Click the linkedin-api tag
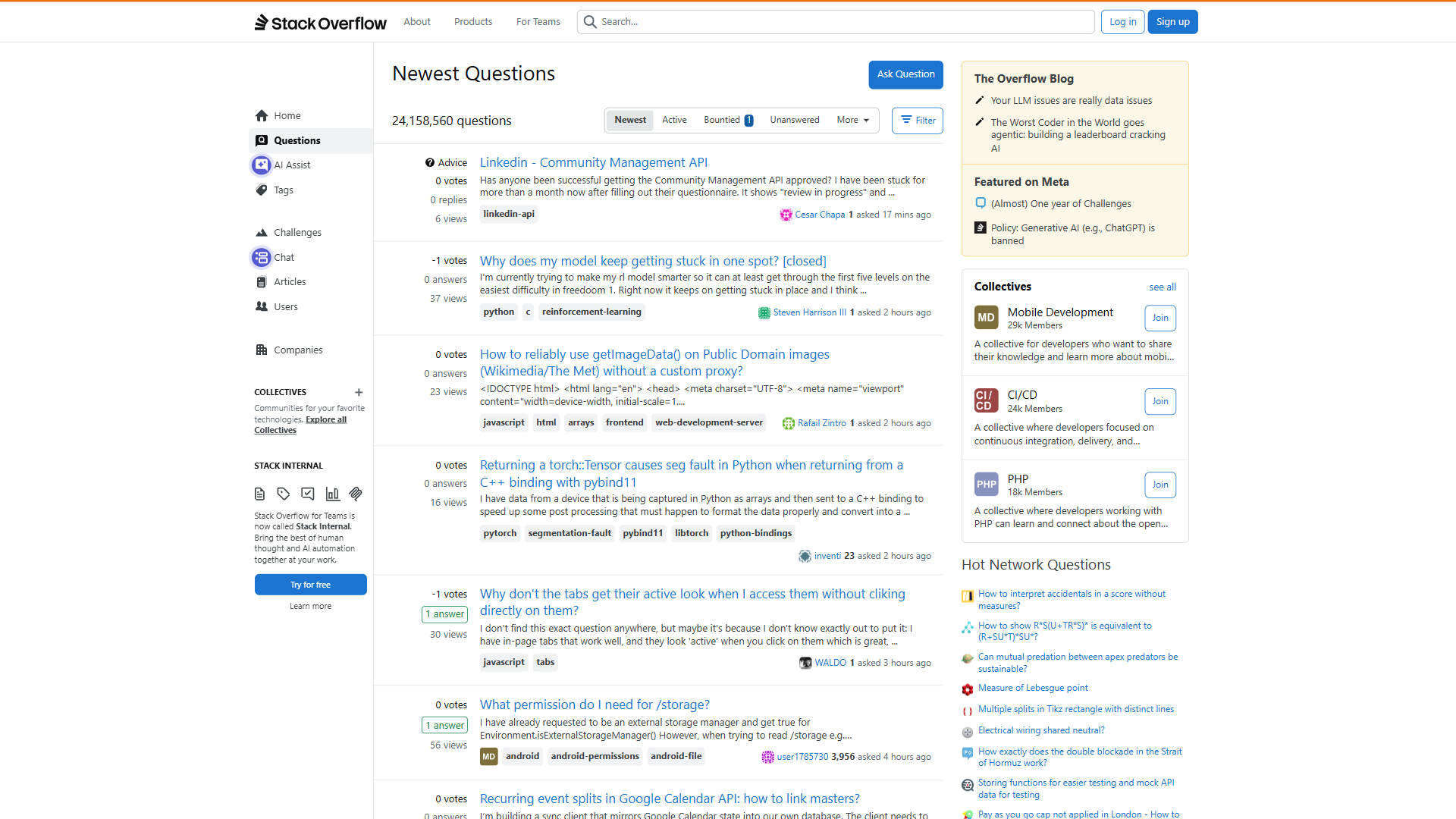The image size is (1456, 819). (x=509, y=214)
